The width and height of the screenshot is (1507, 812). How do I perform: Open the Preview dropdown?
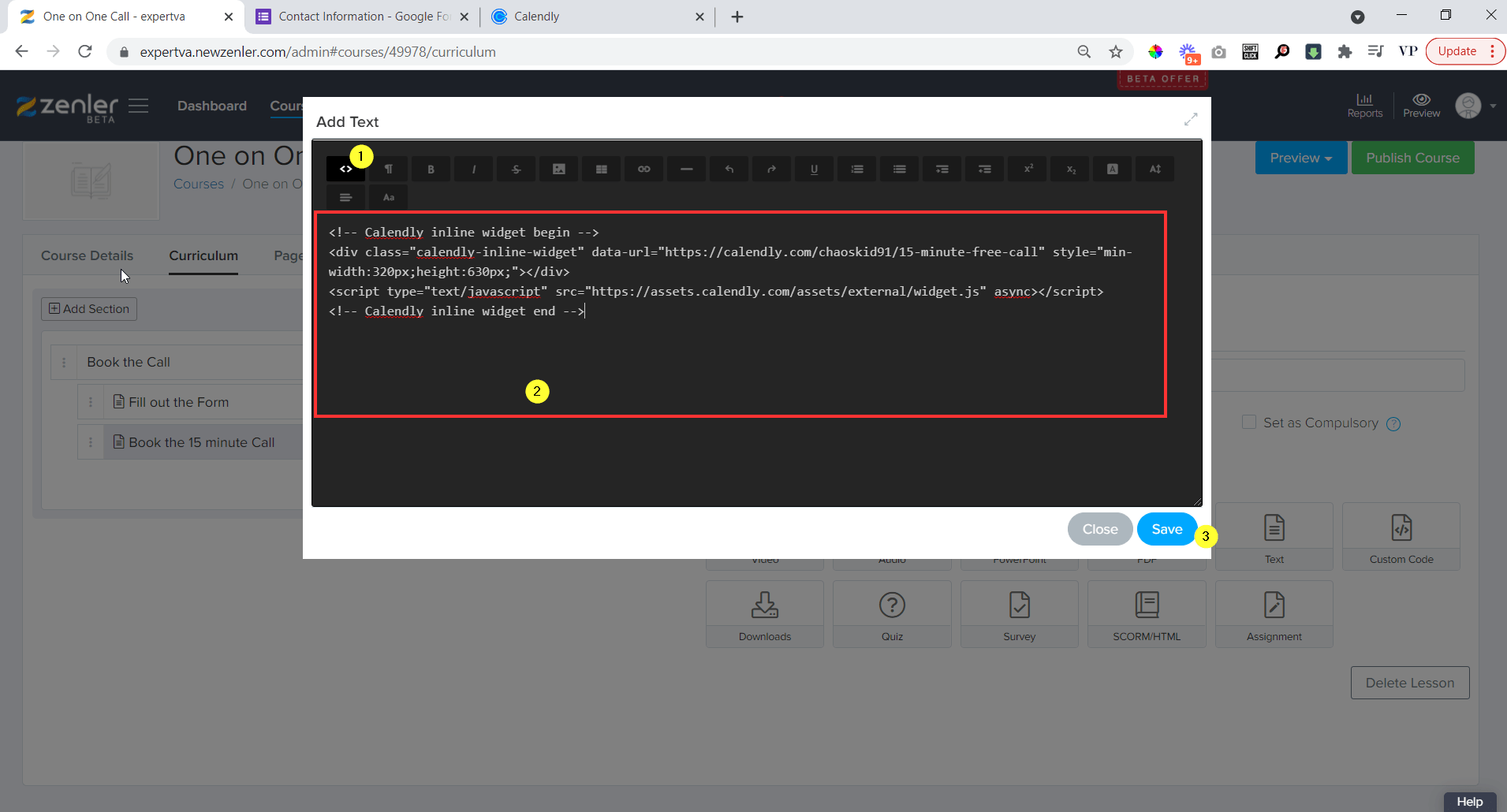(1300, 158)
